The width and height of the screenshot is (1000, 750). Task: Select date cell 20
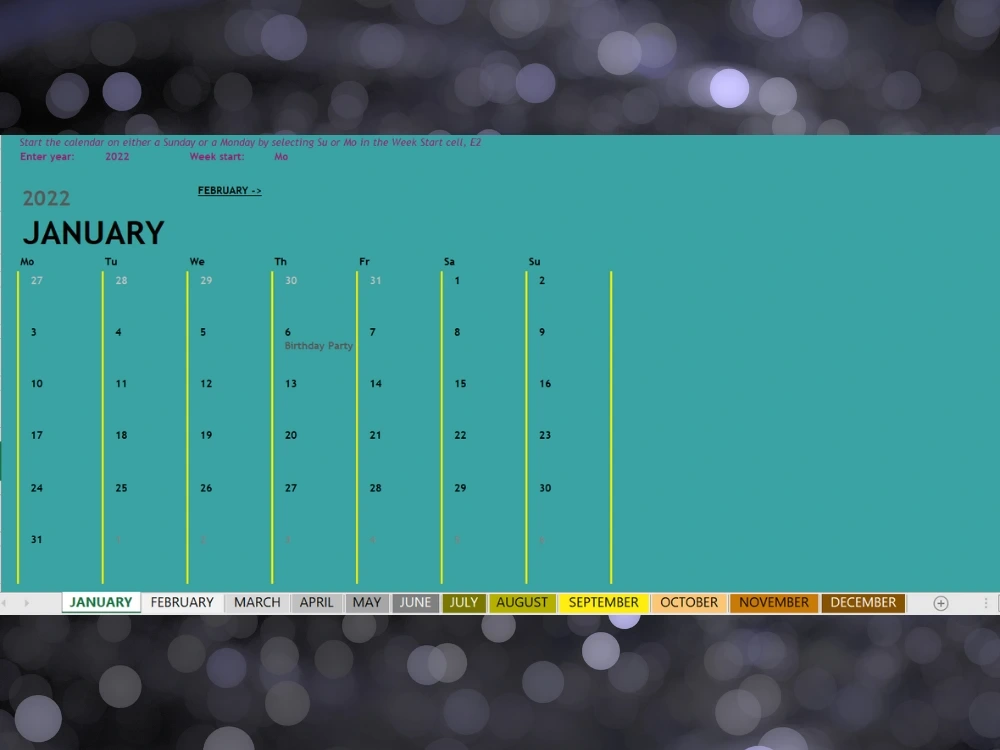point(291,435)
